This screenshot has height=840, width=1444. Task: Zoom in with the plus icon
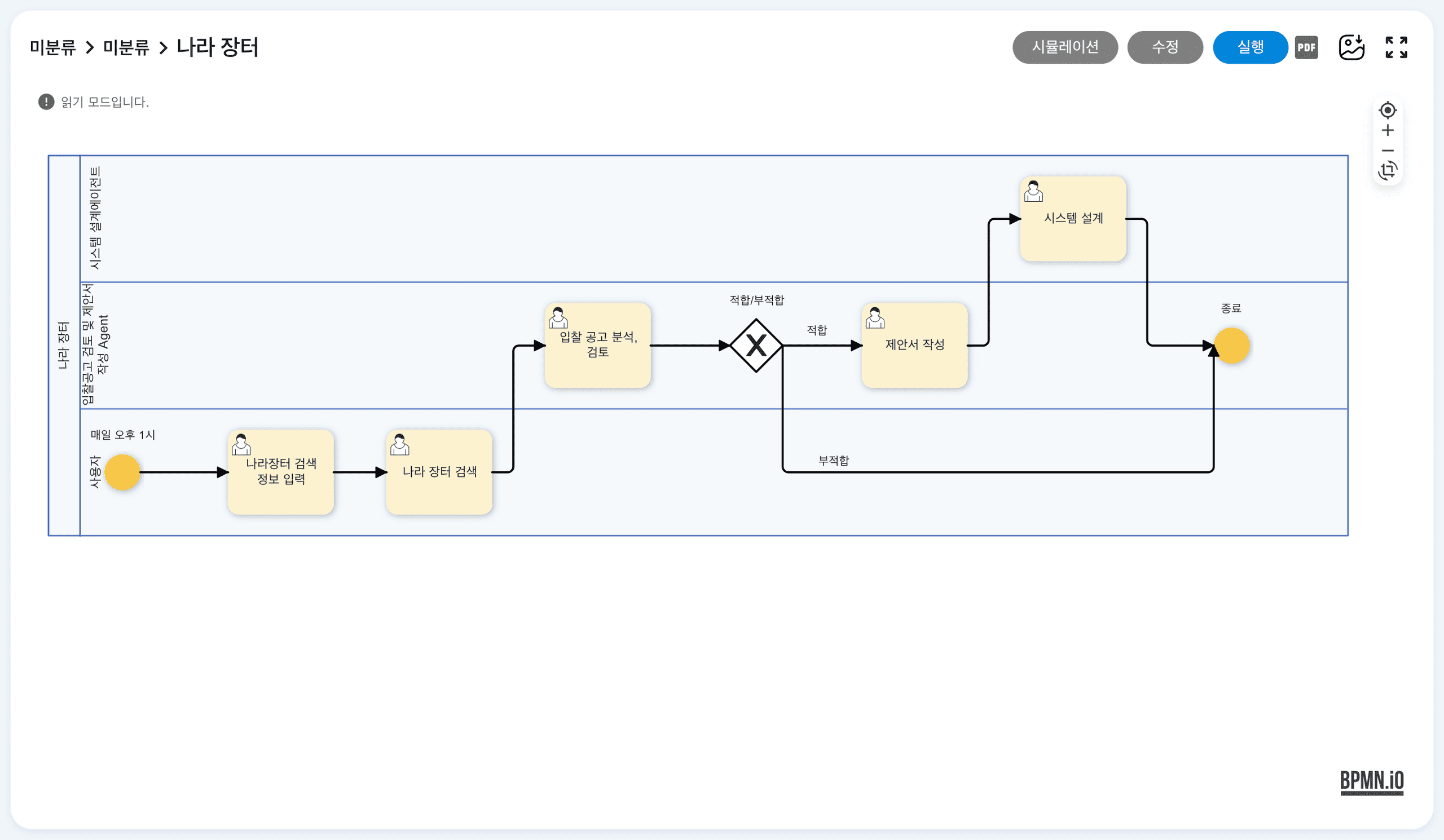pyautogui.click(x=1387, y=131)
